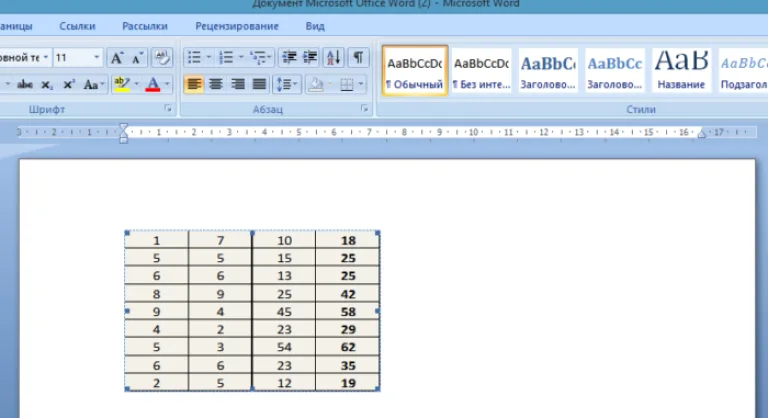Open the Абзац dialog launcher
This screenshot has width=768, height=418.
pyautogui.click(x=364, y=109)
